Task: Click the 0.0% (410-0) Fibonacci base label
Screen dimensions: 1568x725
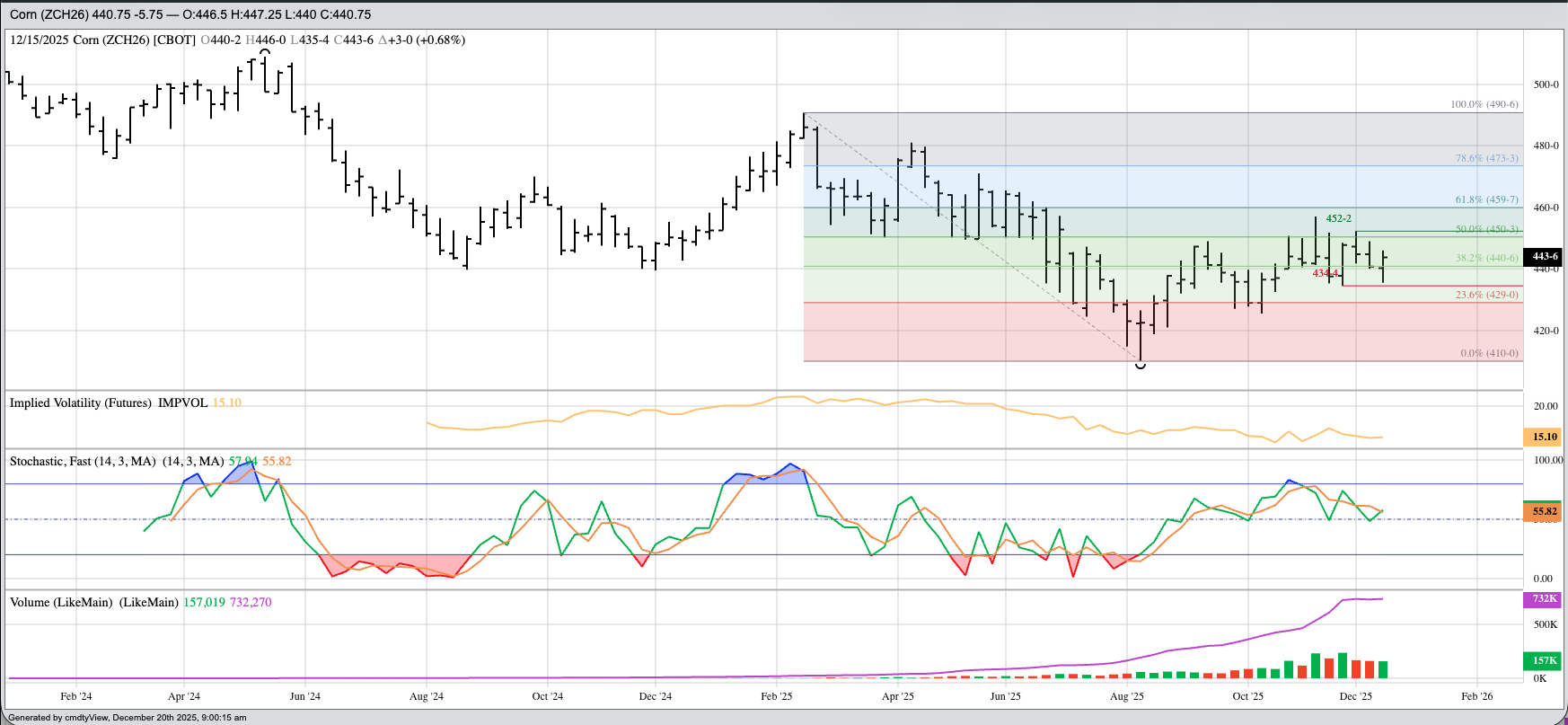Action: coord(1489,353)
